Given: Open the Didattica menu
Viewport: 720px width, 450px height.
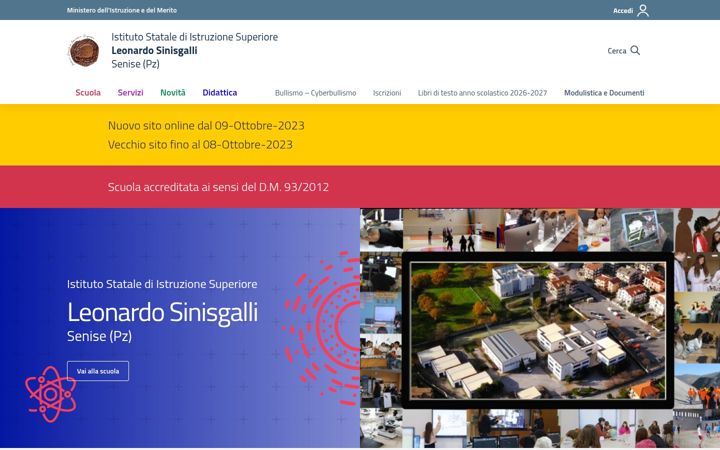Looking at the screenshot, I should coord(219,93).
